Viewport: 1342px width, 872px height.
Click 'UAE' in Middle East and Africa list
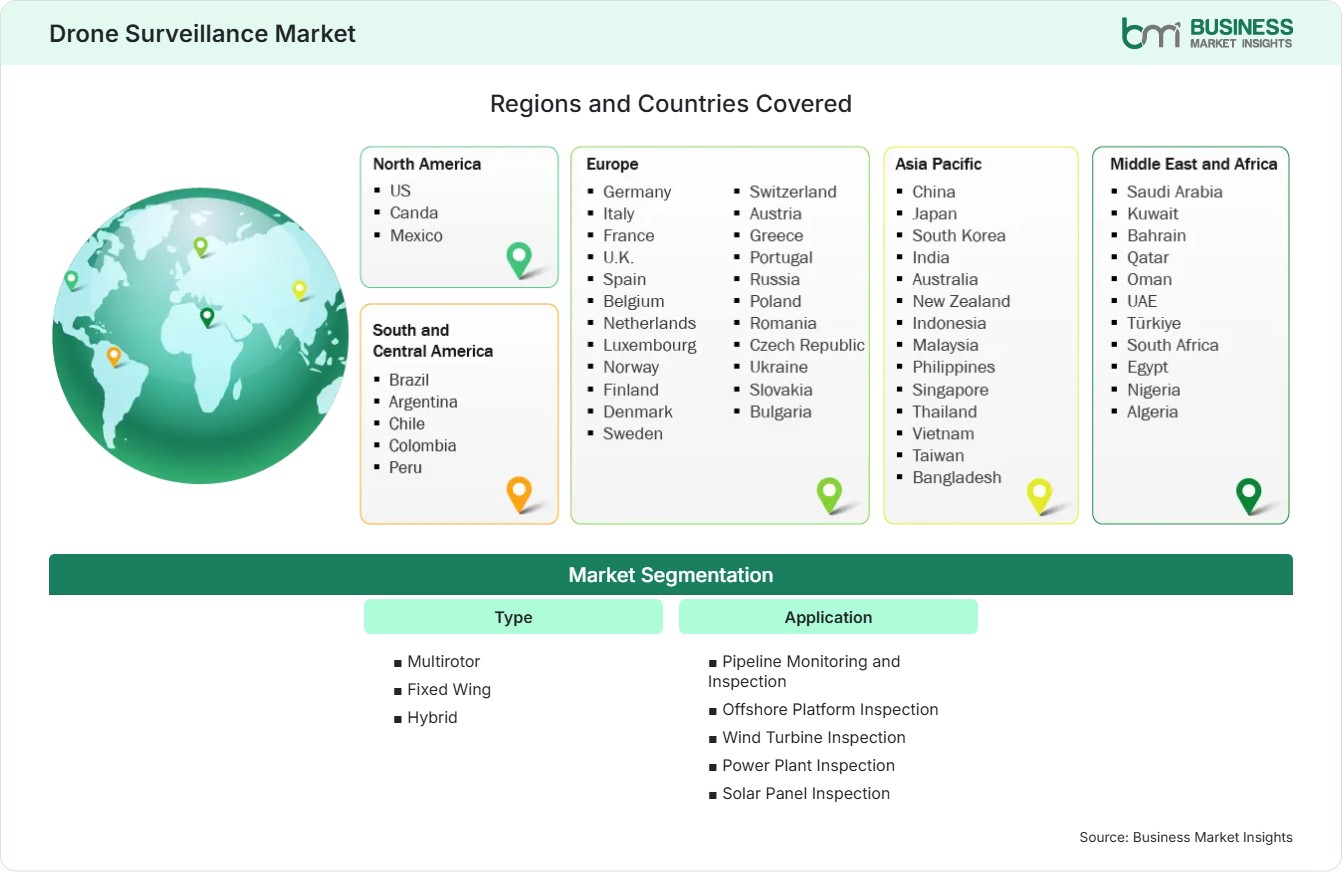coord(1142,302)
